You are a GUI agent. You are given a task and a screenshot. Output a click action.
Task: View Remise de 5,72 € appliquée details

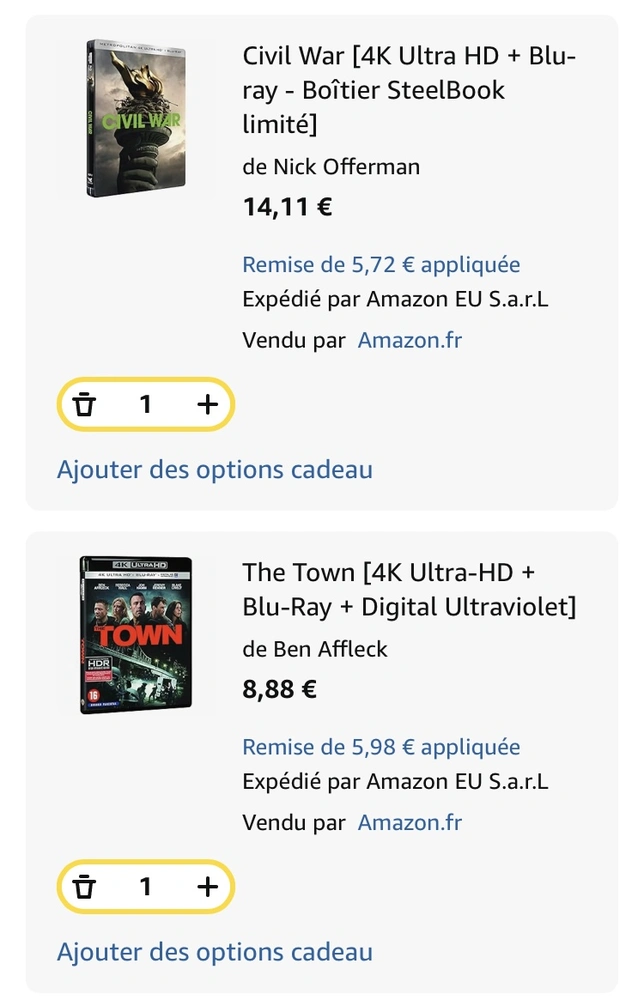[x=381, y=264]
